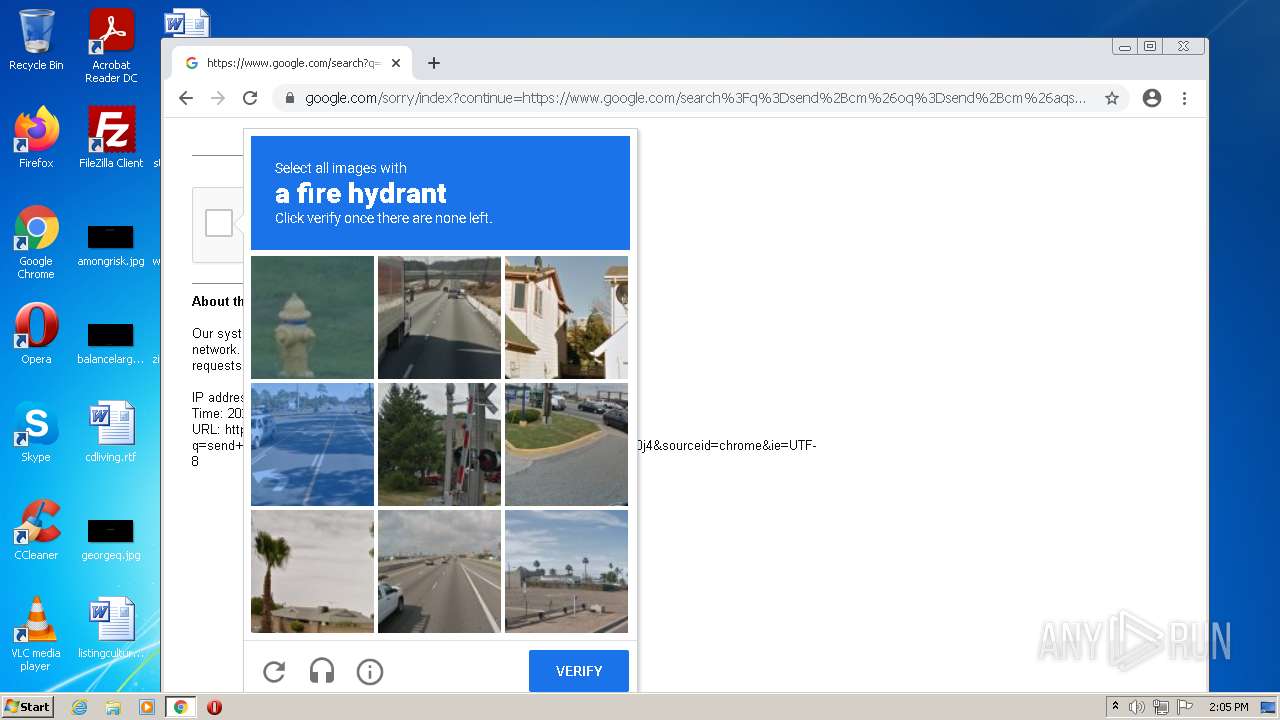This screenshot has width=1280, height=720.
Task: Go back in Chrome
Action: tap(186, 98)
